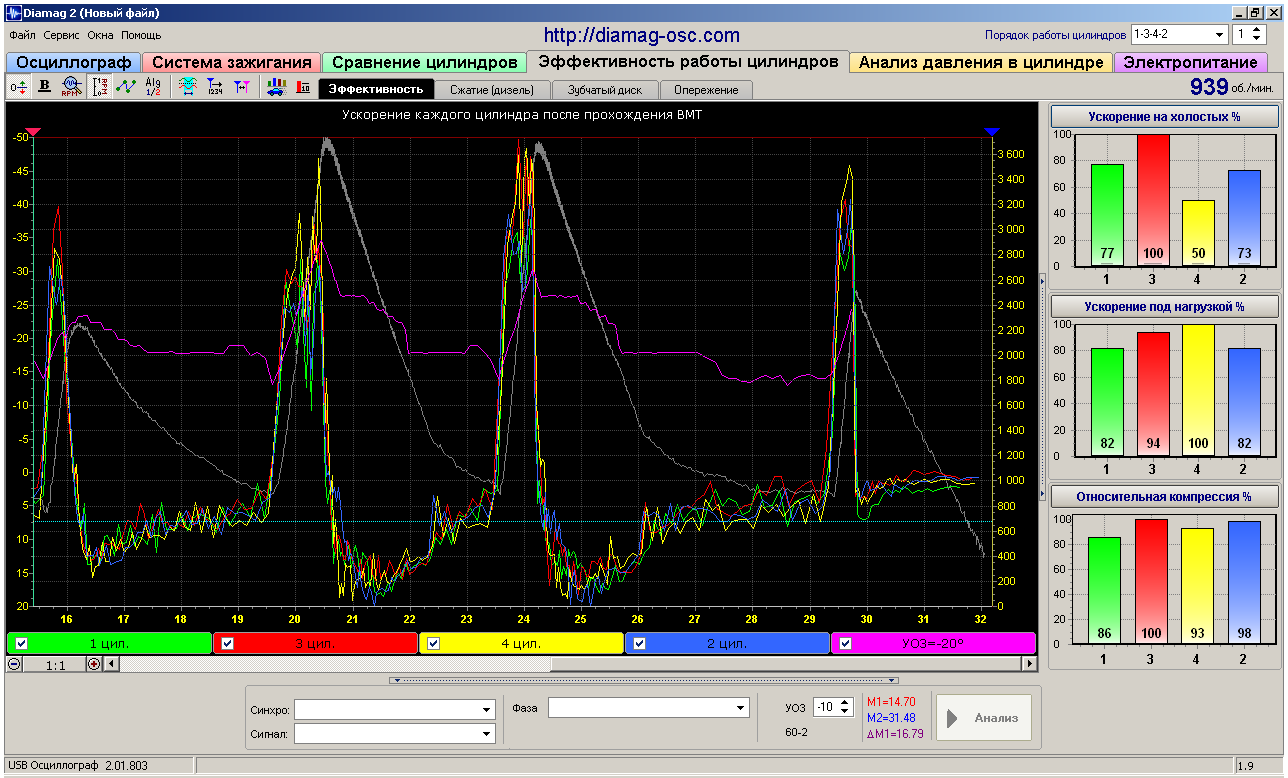The height and width of the screenshot is (778, 1288).
Task: Click the yellow 4 цил. legend bar
Action: tap(521, 643)
